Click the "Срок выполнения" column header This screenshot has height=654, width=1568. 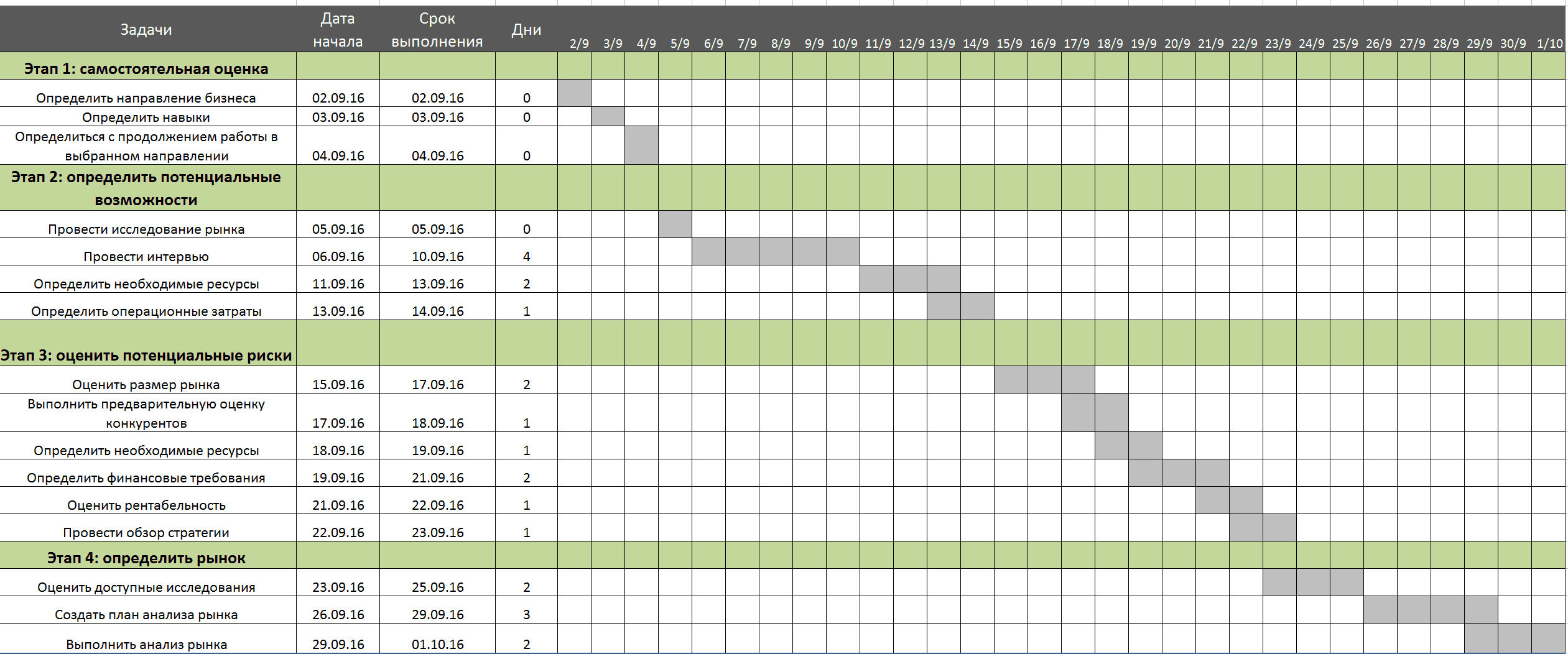[437, 30]
